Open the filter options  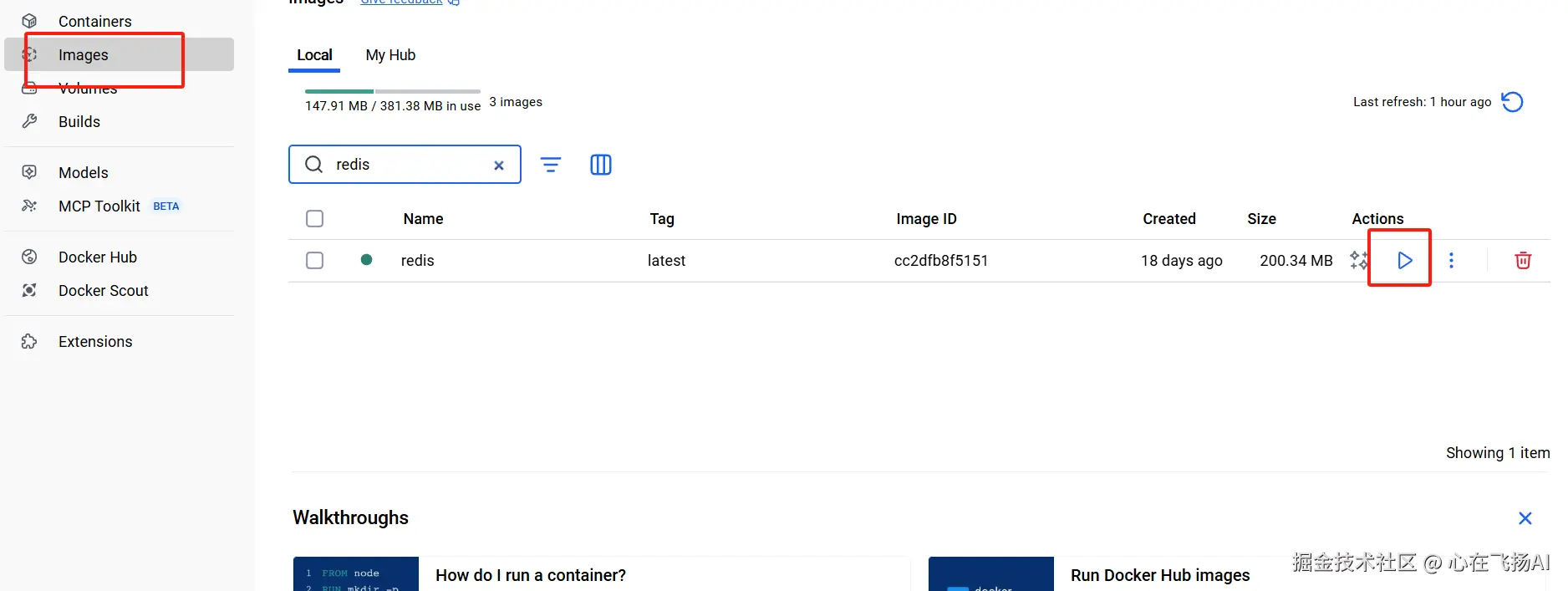551,165
